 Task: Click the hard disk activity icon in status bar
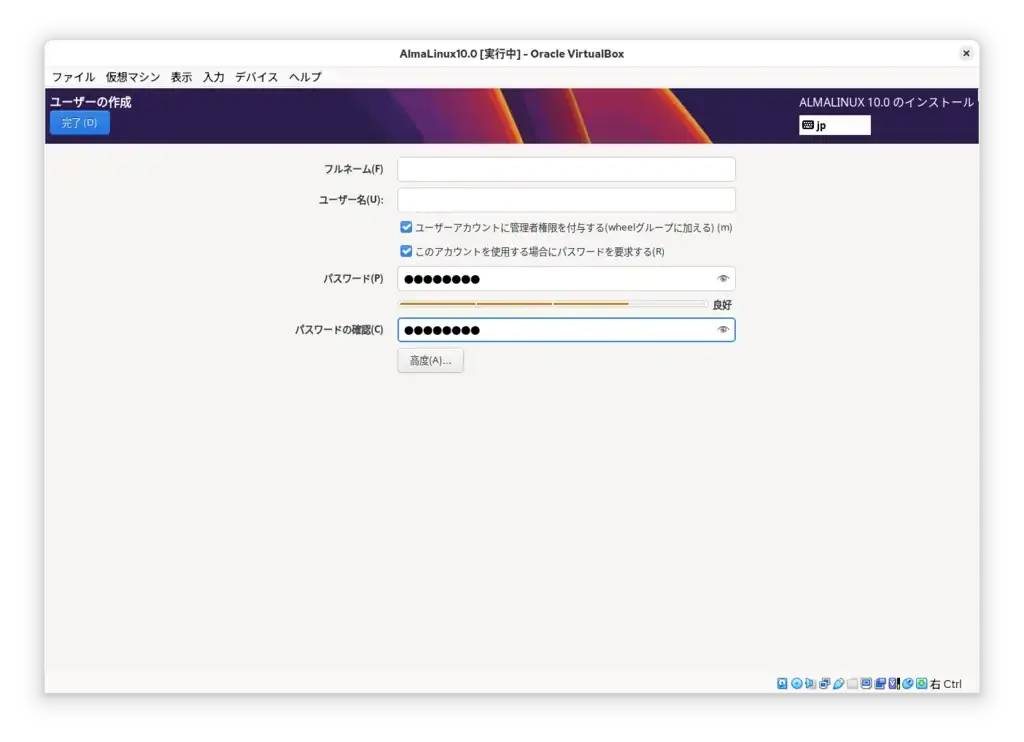coord(781,683)
